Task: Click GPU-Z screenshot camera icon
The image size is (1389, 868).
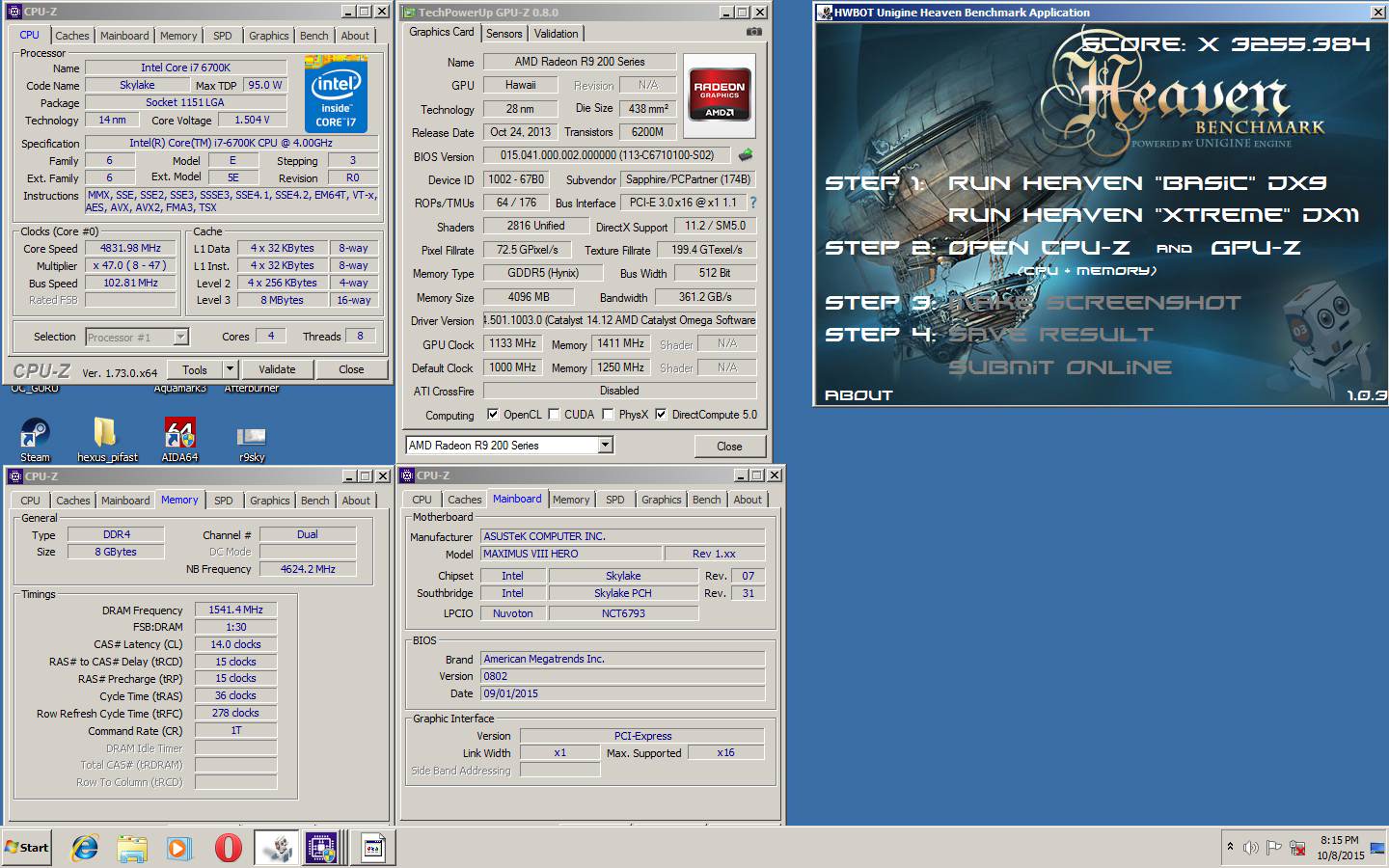Action: (x=754, y=32)
